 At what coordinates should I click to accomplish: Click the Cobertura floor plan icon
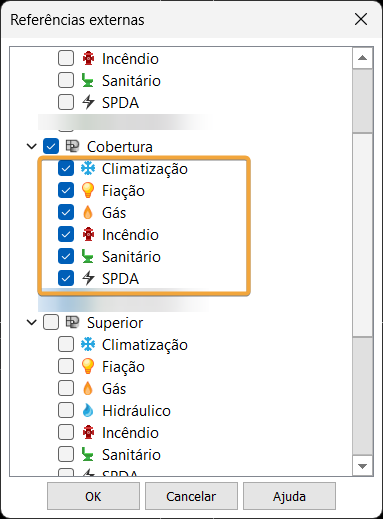point(72,146)
